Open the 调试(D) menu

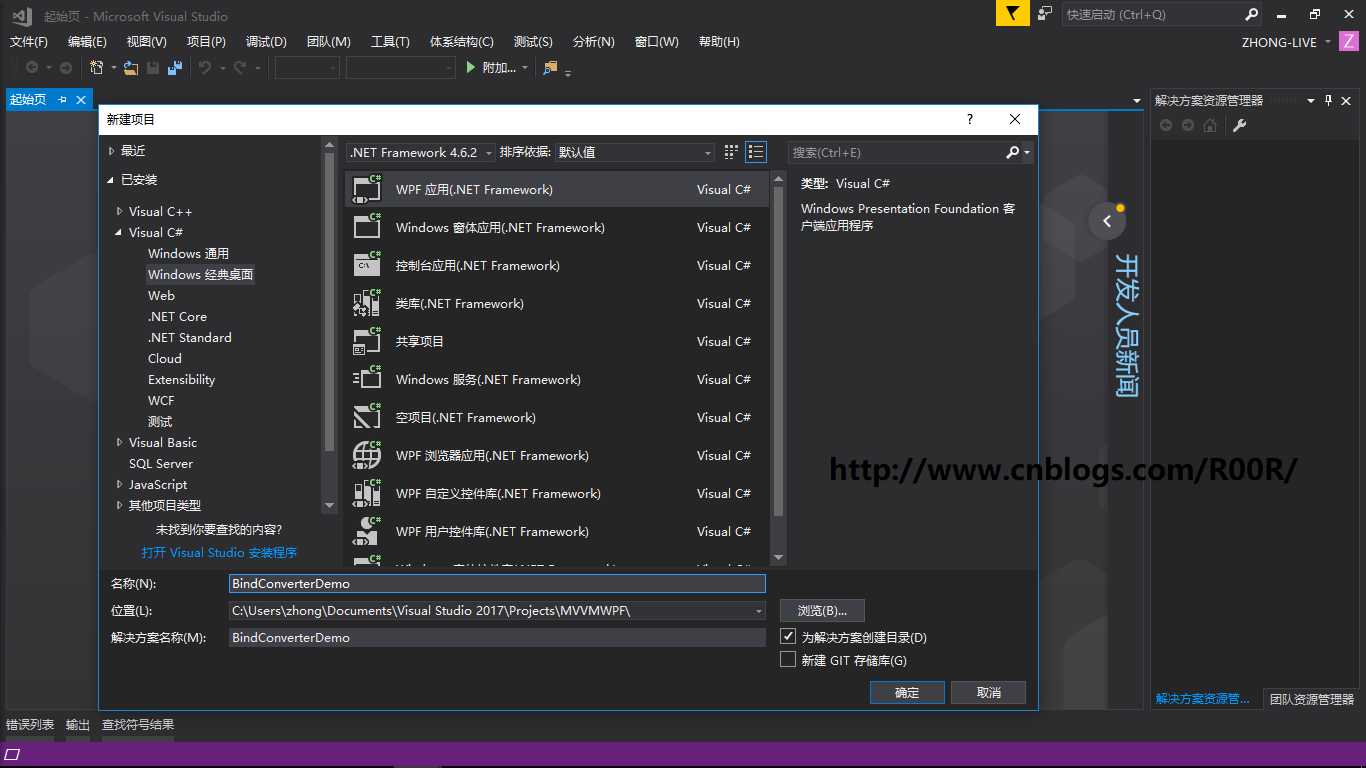(266, 41)
